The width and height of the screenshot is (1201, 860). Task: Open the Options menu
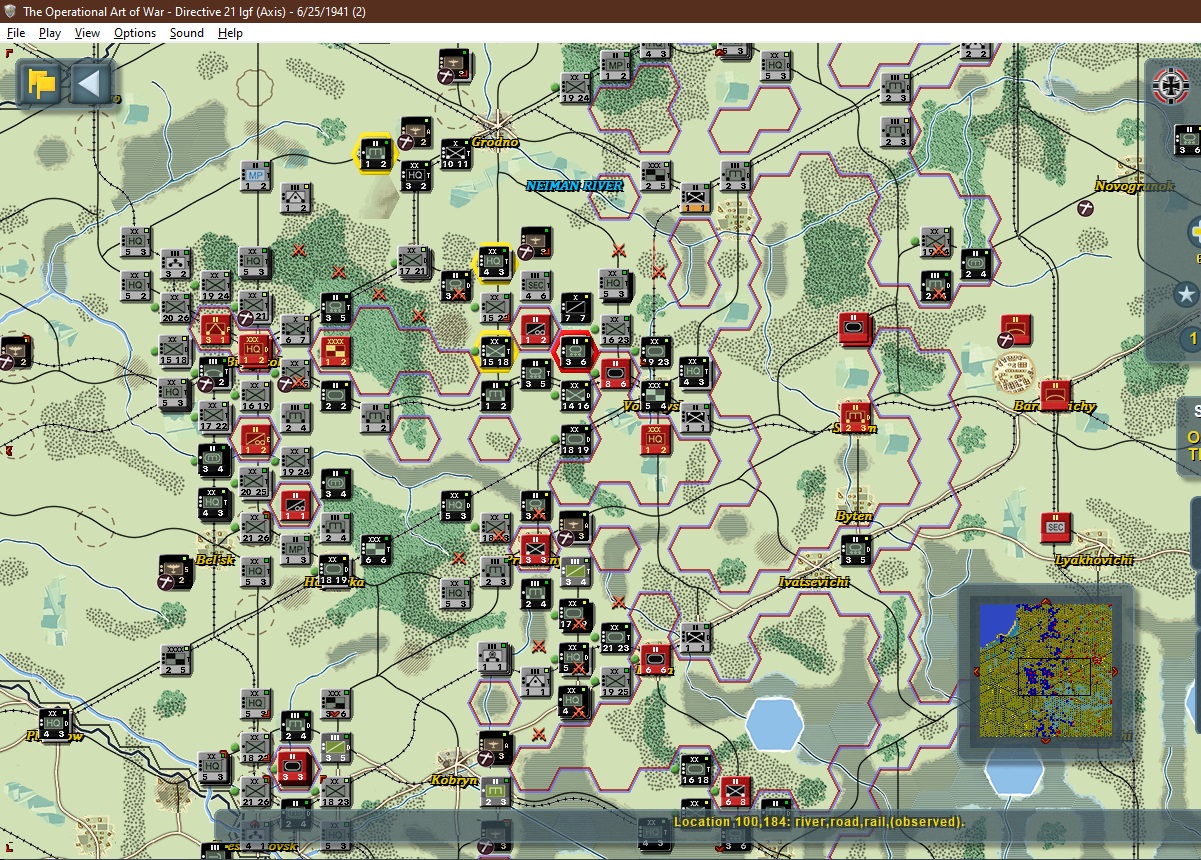pyautogui.click(x=135, y=33)
